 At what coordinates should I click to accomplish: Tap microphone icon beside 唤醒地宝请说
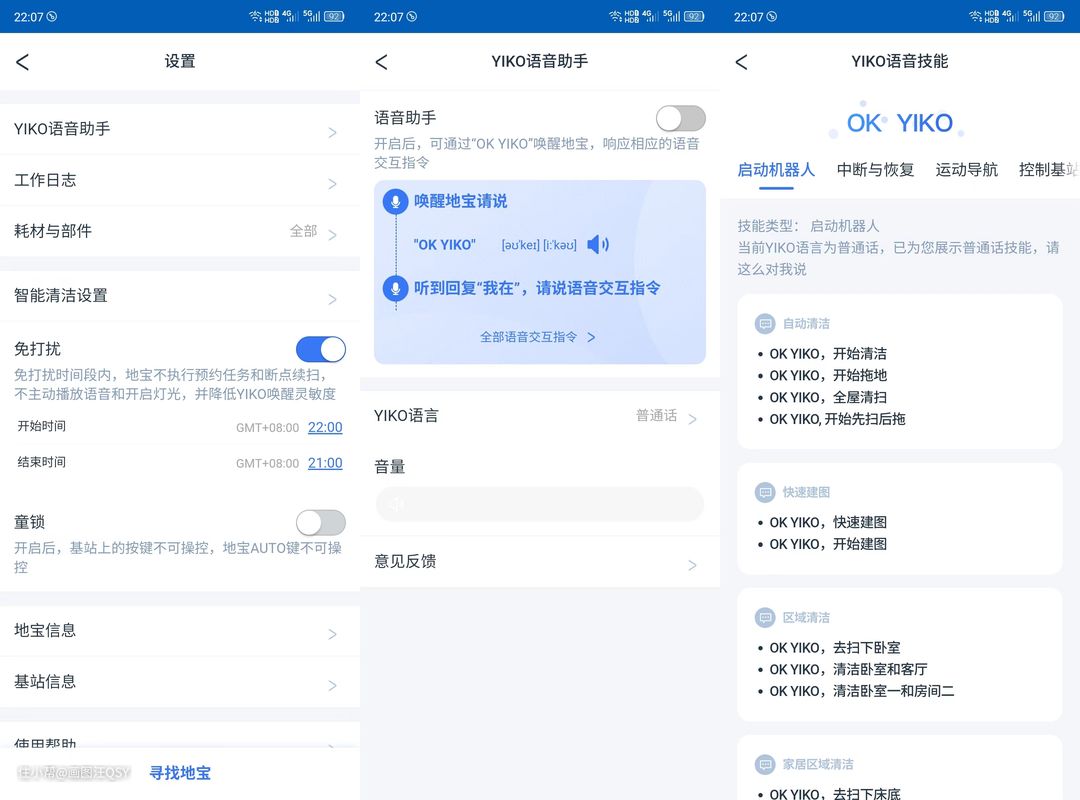pos(395,201)
